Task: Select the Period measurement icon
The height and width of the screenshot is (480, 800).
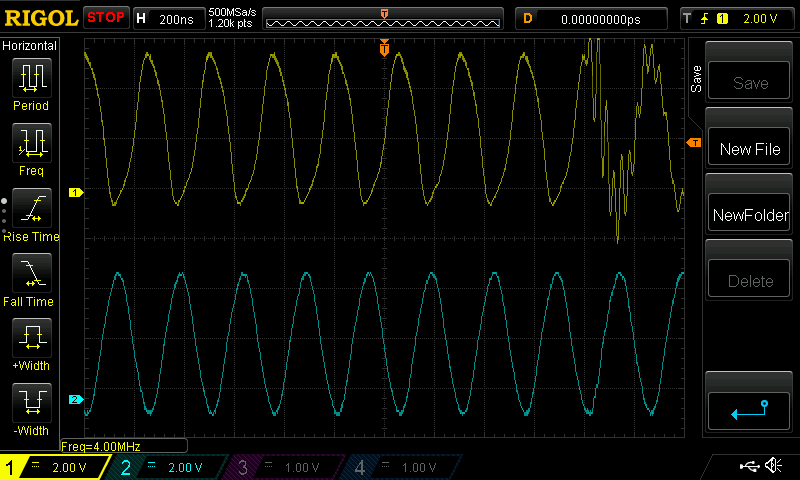Action: 32,78
